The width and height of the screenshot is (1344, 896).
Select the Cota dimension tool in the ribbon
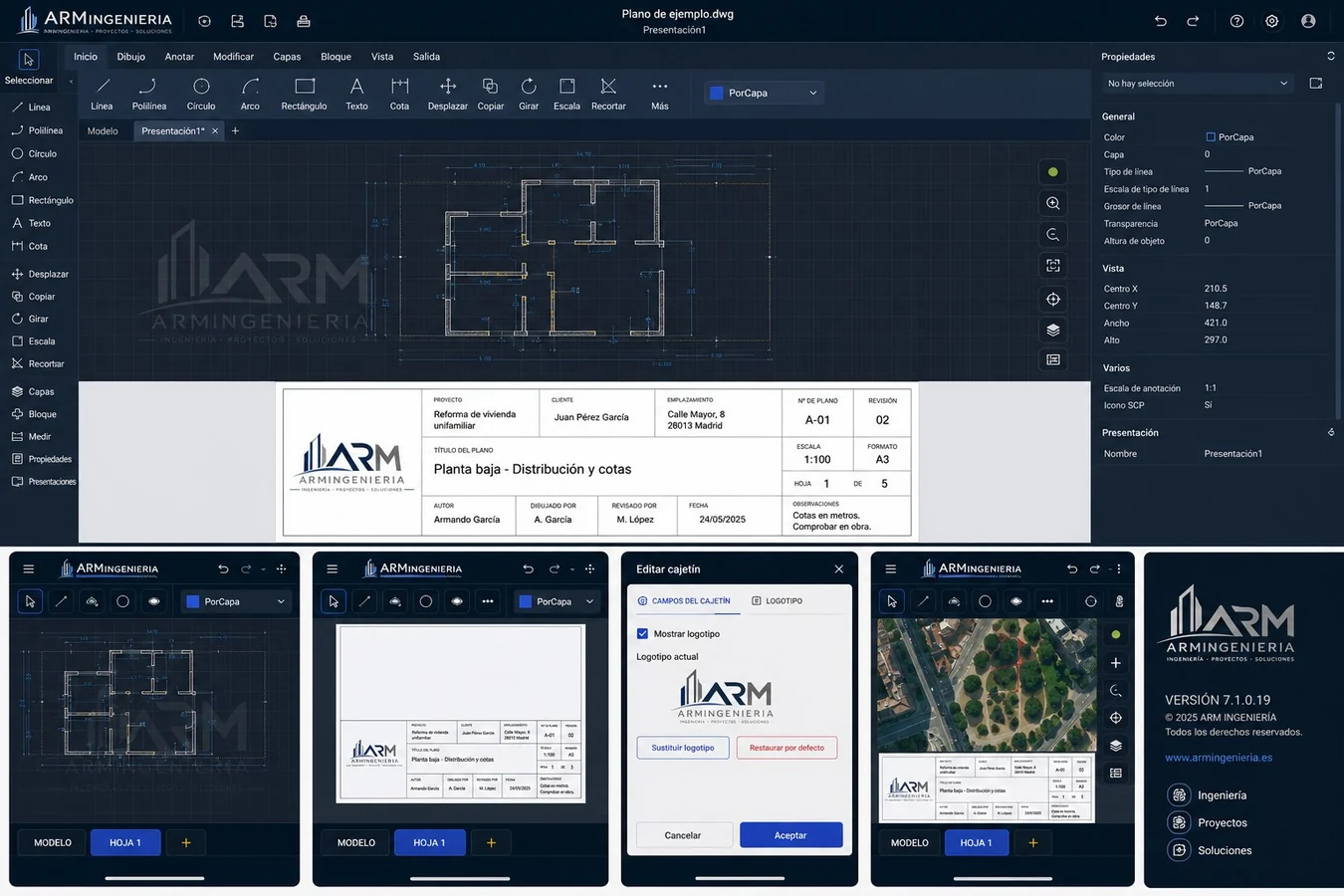pos(399,94)
